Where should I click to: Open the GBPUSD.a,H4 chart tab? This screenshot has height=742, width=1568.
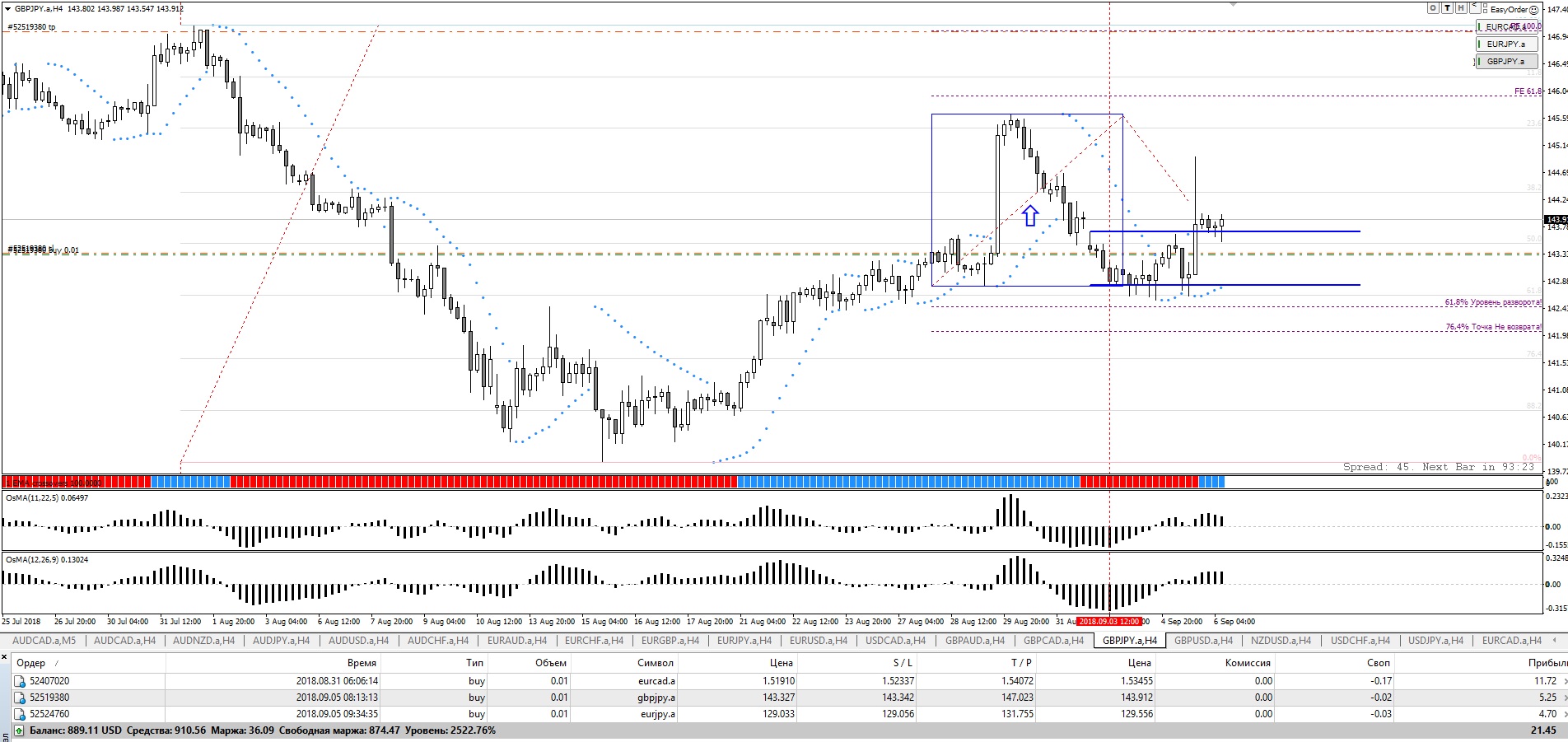click(x=1203, y=641)
